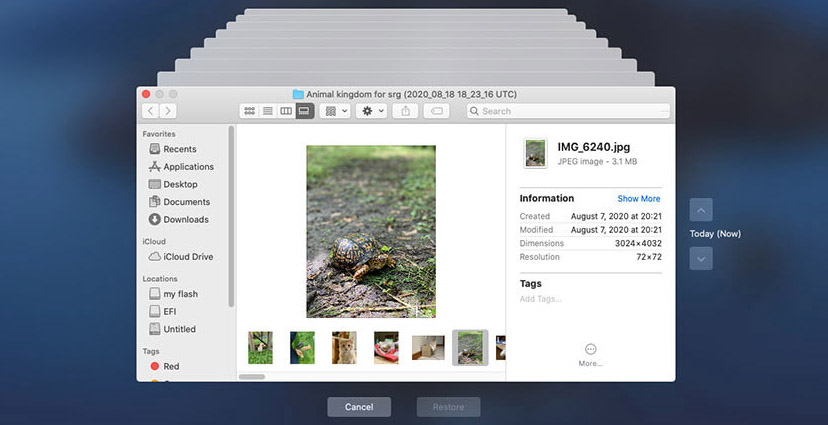
Task: Click the Modified date value
Action: coord(616,230)
